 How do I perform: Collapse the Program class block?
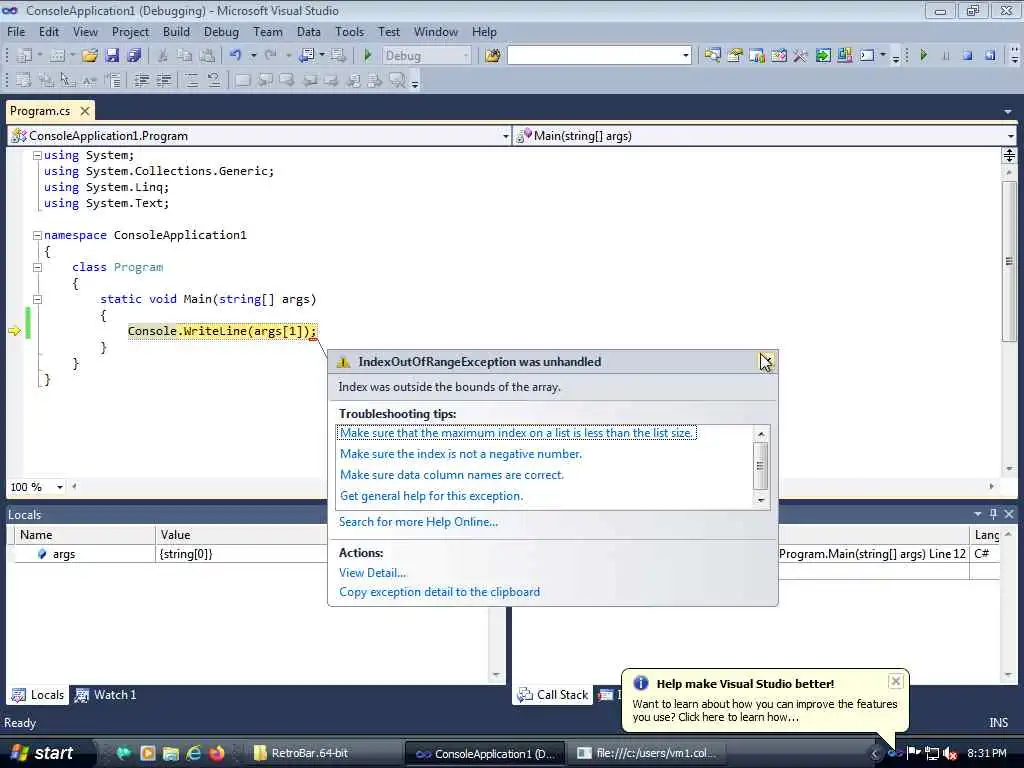[37, 267]
